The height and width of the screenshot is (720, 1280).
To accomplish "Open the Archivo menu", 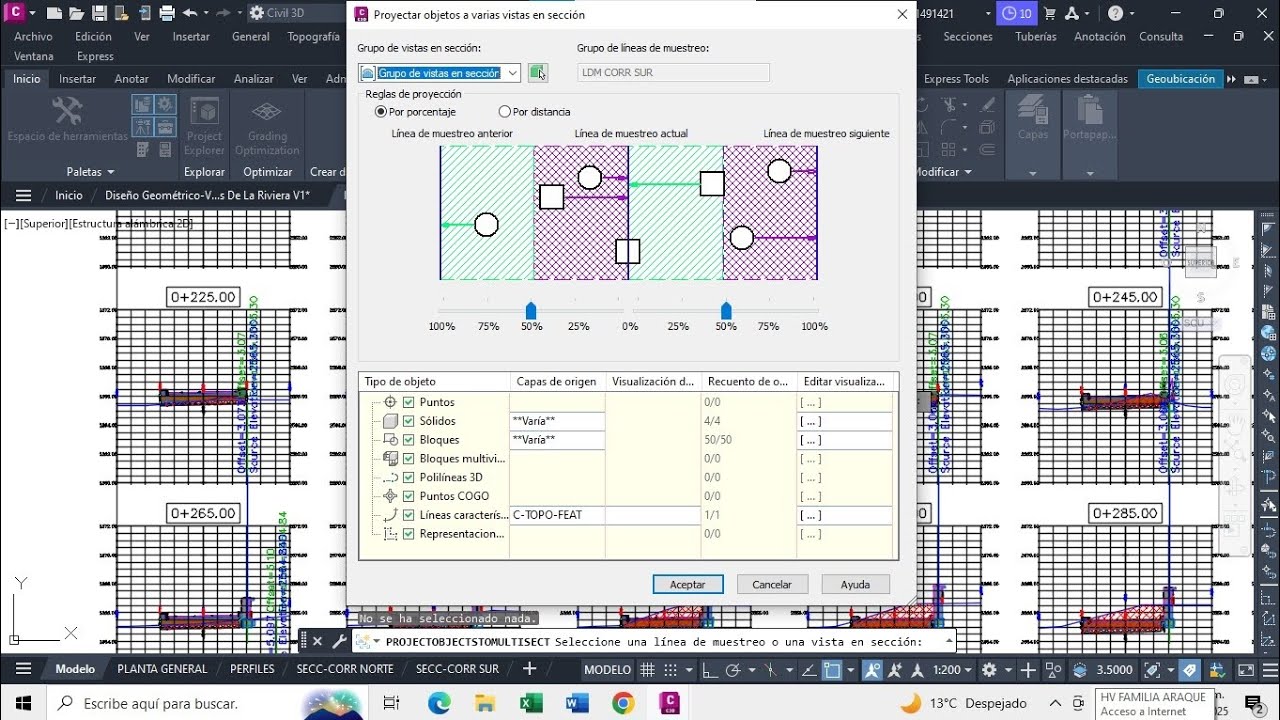I will (x=33, y=36).
